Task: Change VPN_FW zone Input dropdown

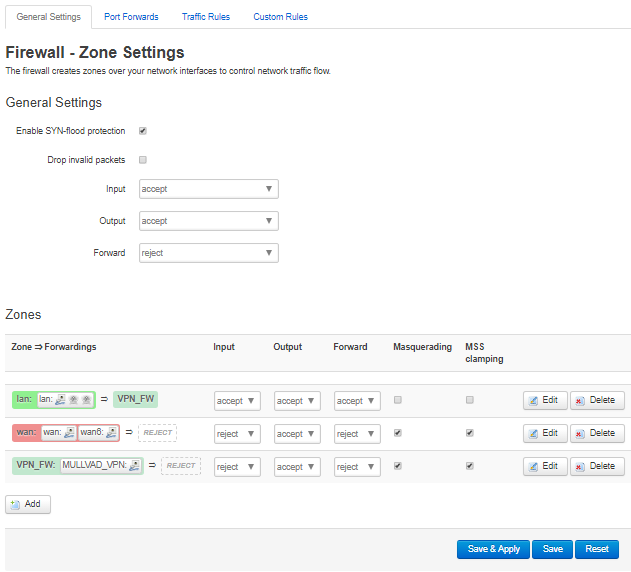Action: (x=237, y=467)
